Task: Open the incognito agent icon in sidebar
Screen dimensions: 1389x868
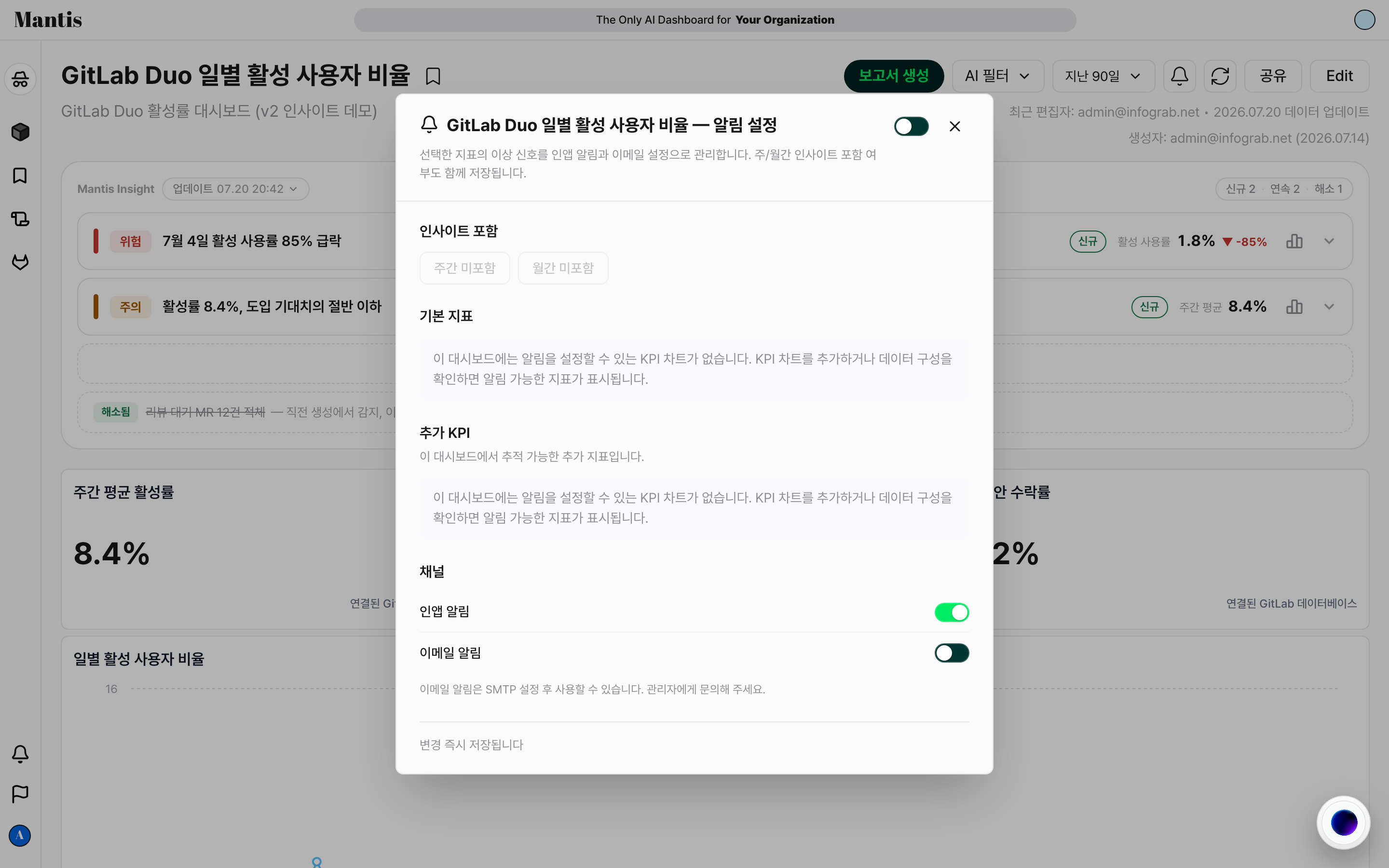Action: (20, 79)
